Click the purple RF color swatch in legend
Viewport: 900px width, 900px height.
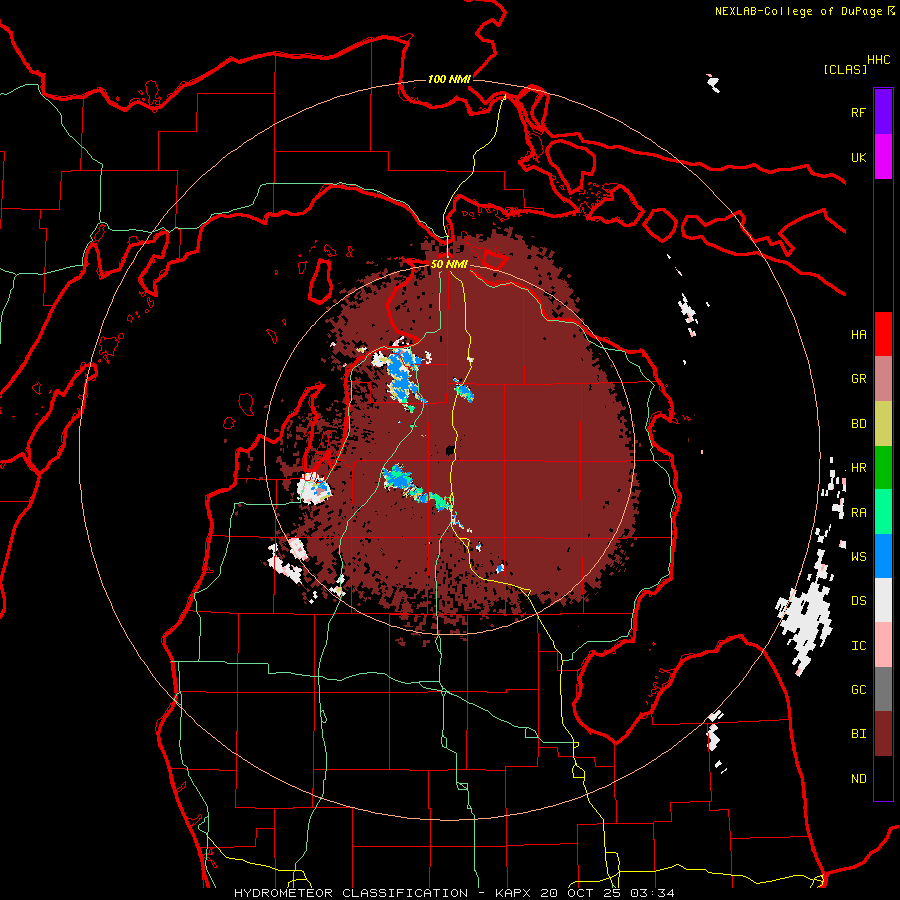(883, 112)
